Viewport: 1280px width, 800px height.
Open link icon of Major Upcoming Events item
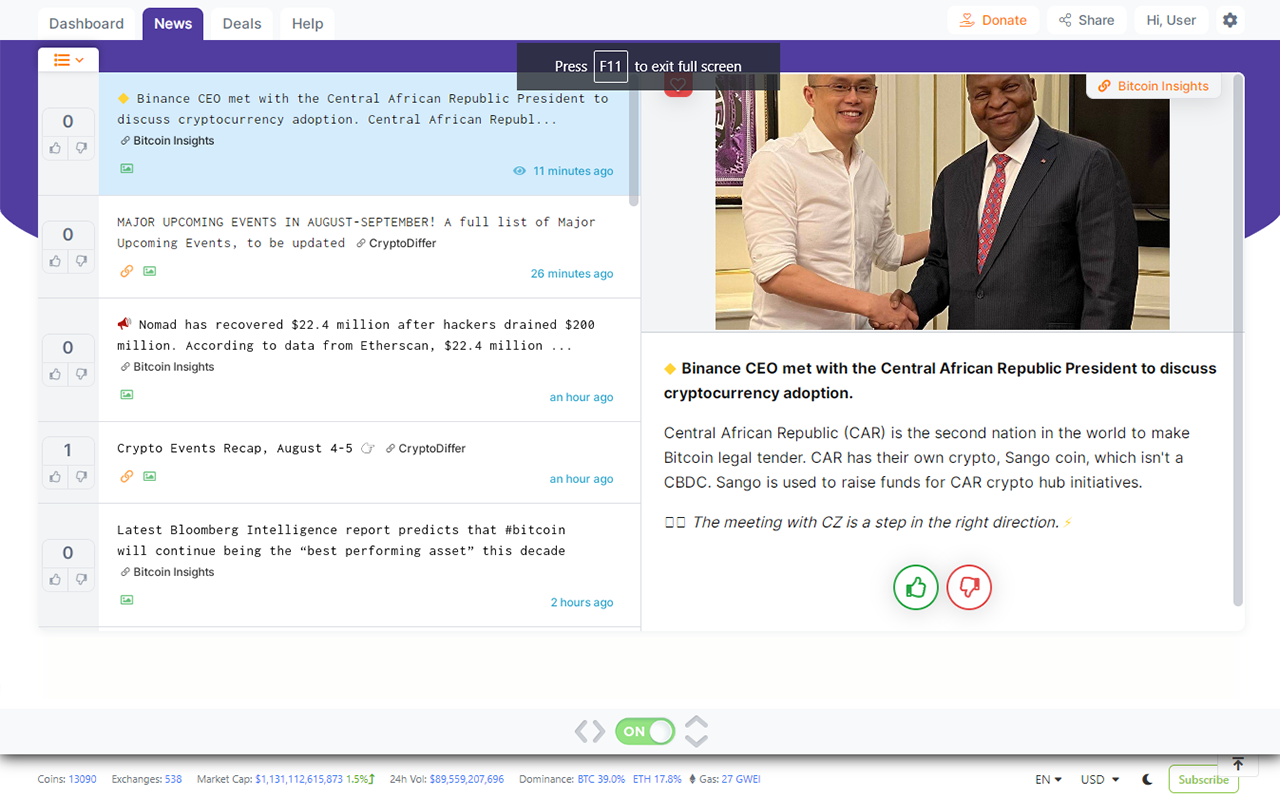127,271
